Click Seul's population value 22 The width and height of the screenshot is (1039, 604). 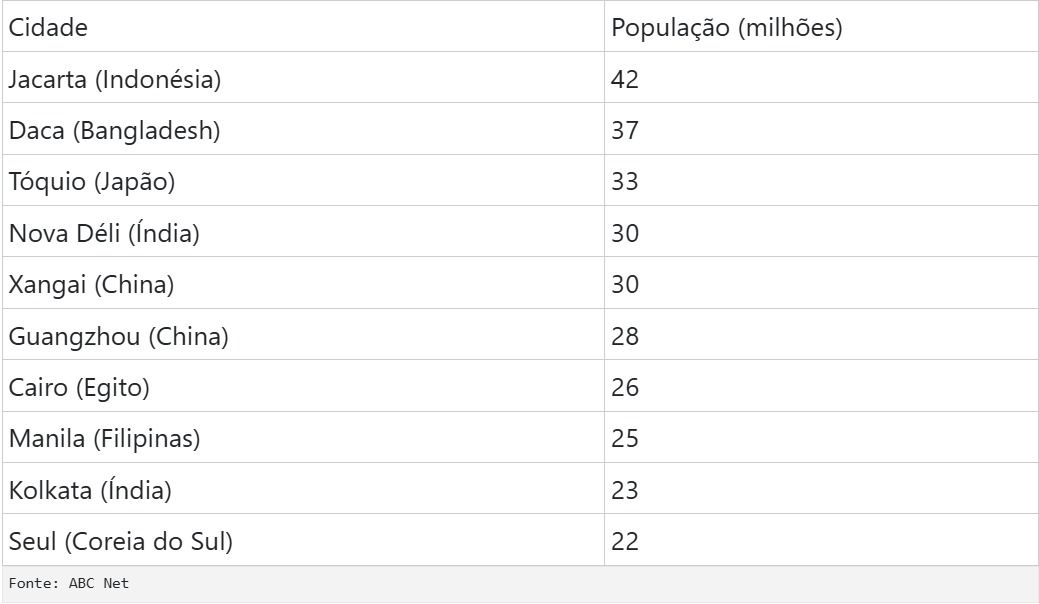pos(625,542)
